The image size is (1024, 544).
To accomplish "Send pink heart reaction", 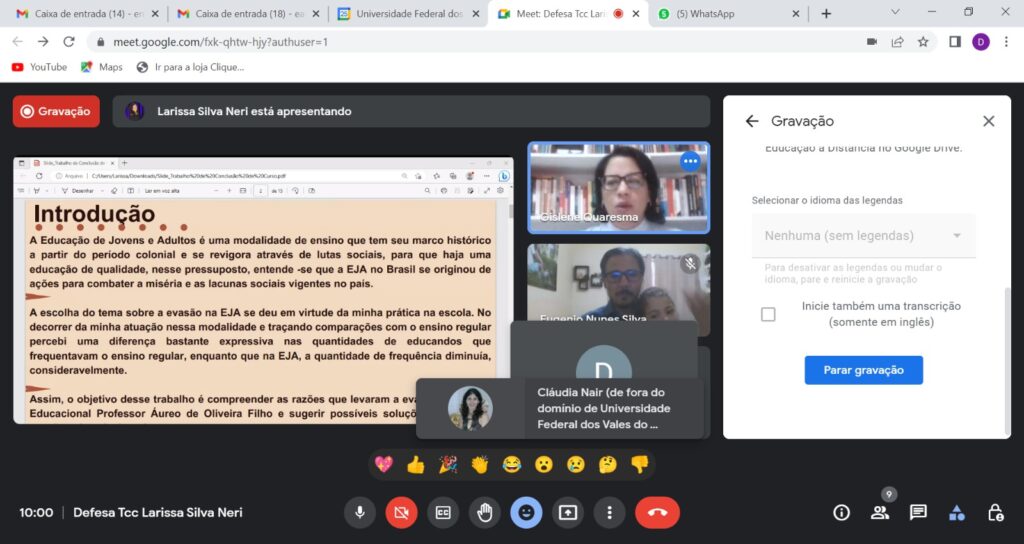I will click(x=383, y=464).
